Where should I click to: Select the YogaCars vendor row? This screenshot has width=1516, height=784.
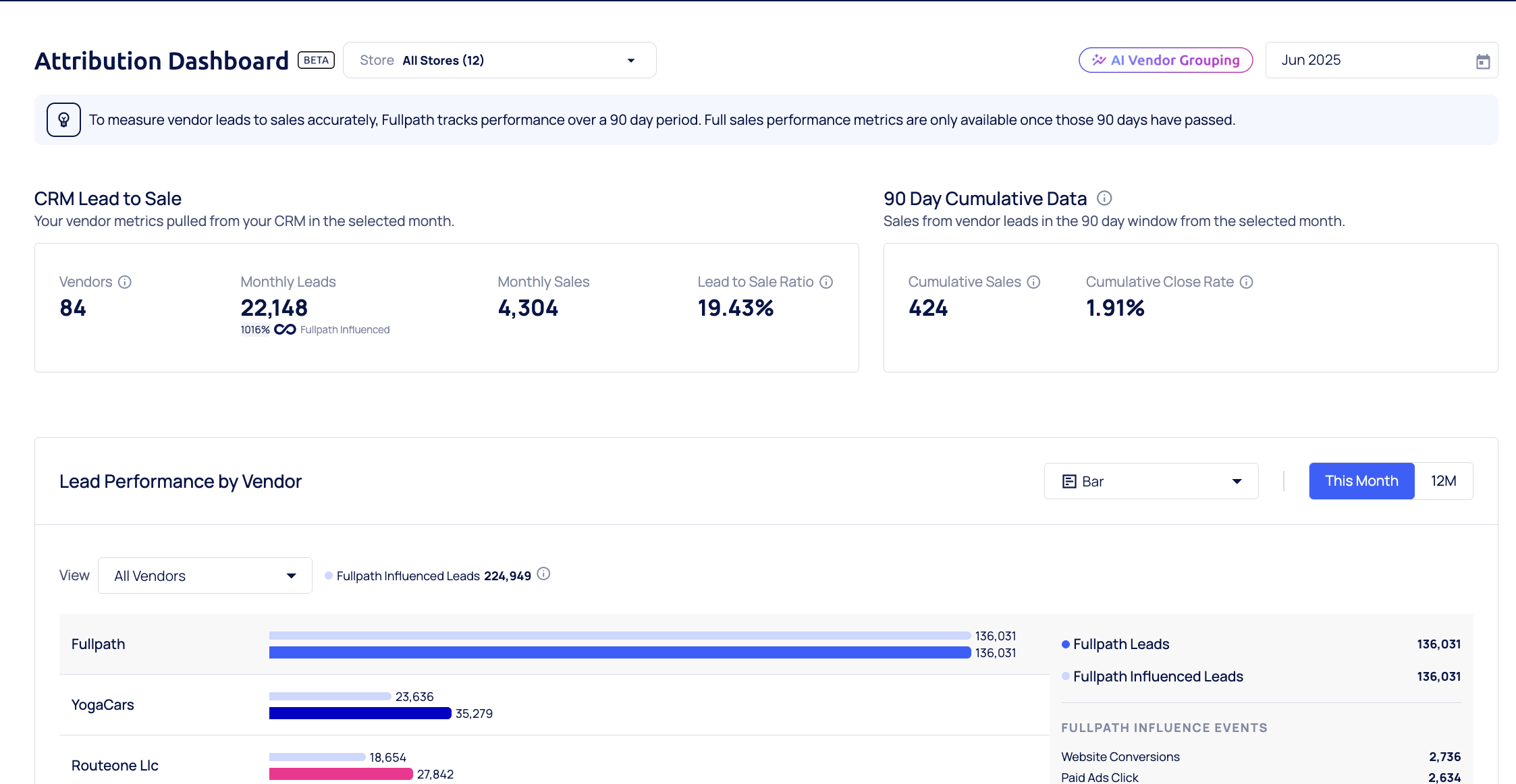click(x=103, y=705)
